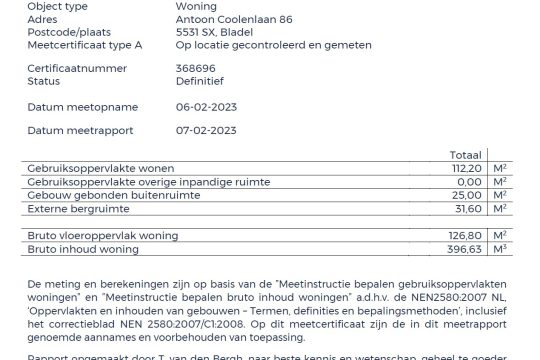Image resolution: width=540 pixels, height=360 pixels.
Task: Click the postcode 5531 SX, Bladel
Action: (x=214, y=32)
